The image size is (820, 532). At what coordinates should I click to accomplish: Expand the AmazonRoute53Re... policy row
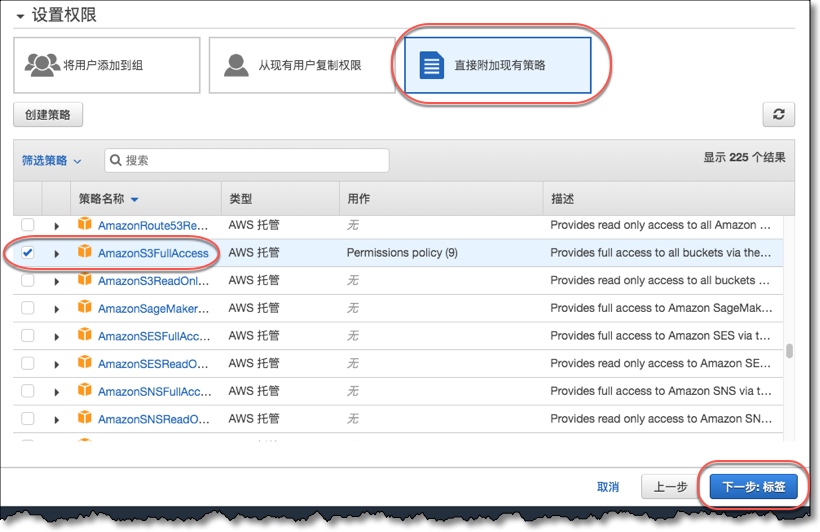56,226
